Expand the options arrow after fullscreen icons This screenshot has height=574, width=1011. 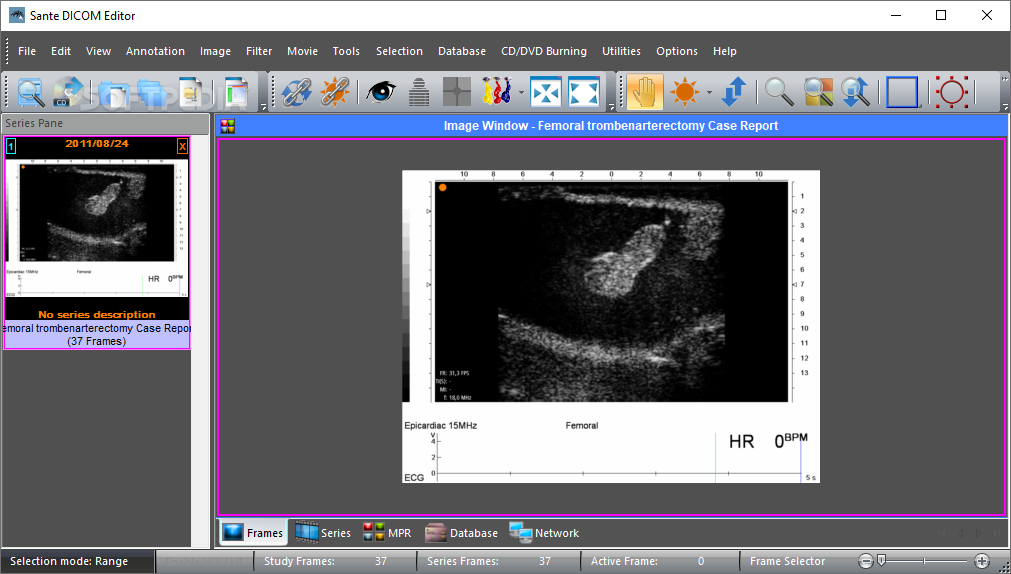[611, 106]
